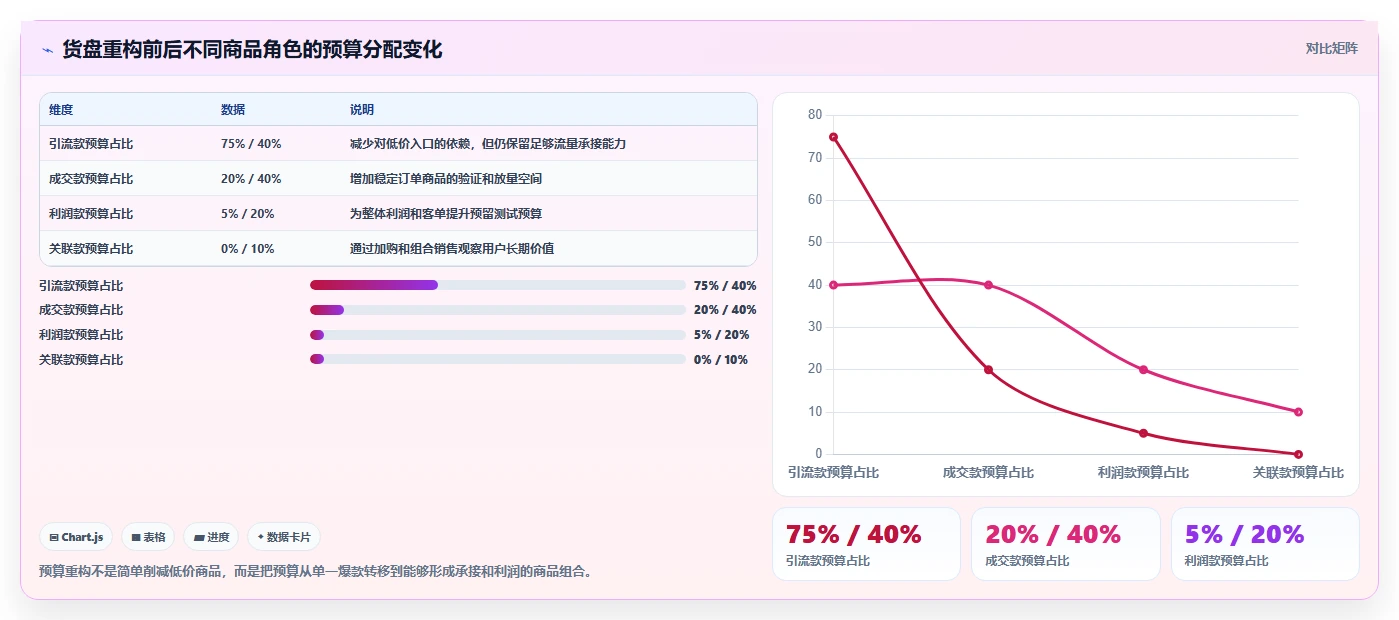Click the 75% / 40% table data cell

(251, 144)
